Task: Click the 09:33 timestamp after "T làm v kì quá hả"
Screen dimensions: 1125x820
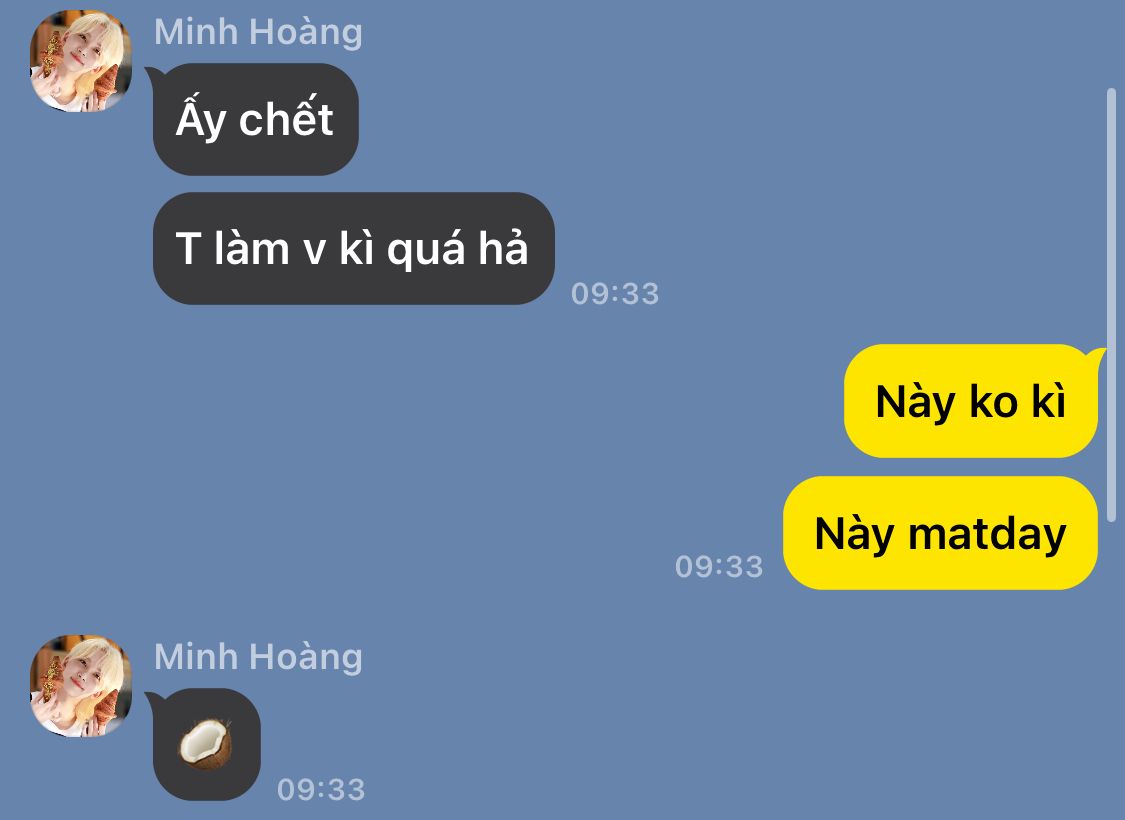Action: 615,293
